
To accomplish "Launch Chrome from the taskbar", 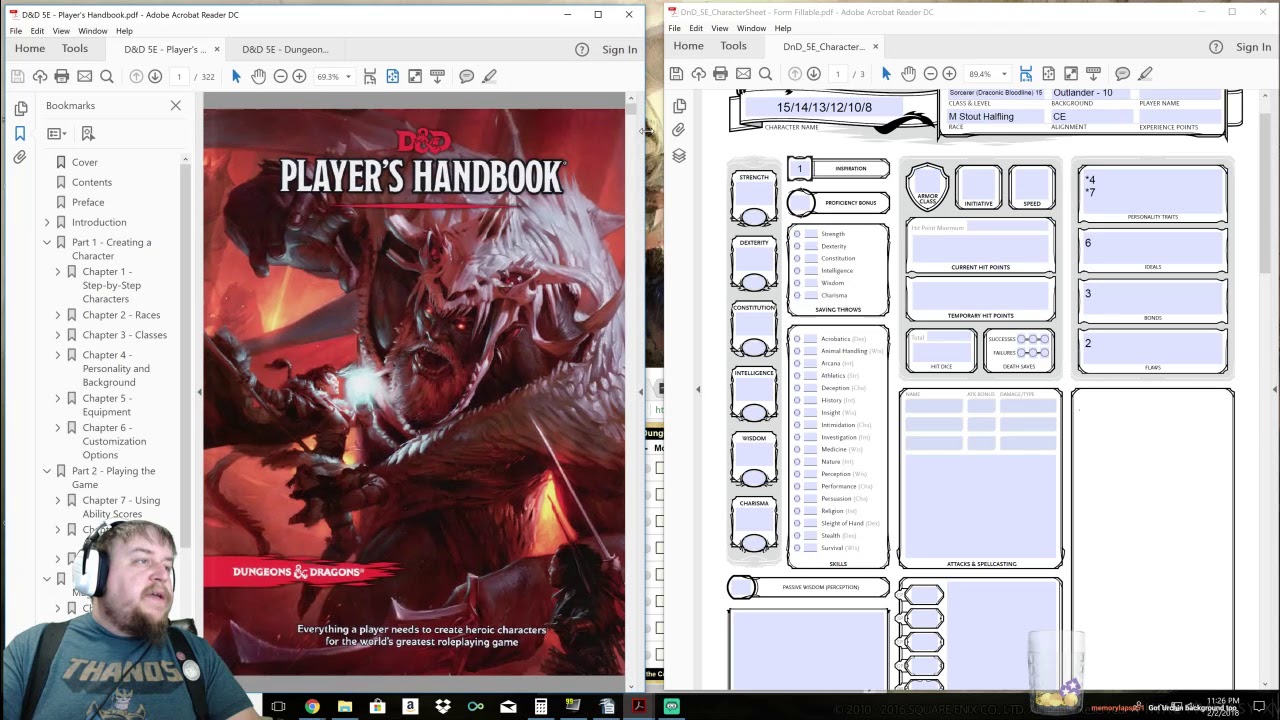I will point(312,707).
